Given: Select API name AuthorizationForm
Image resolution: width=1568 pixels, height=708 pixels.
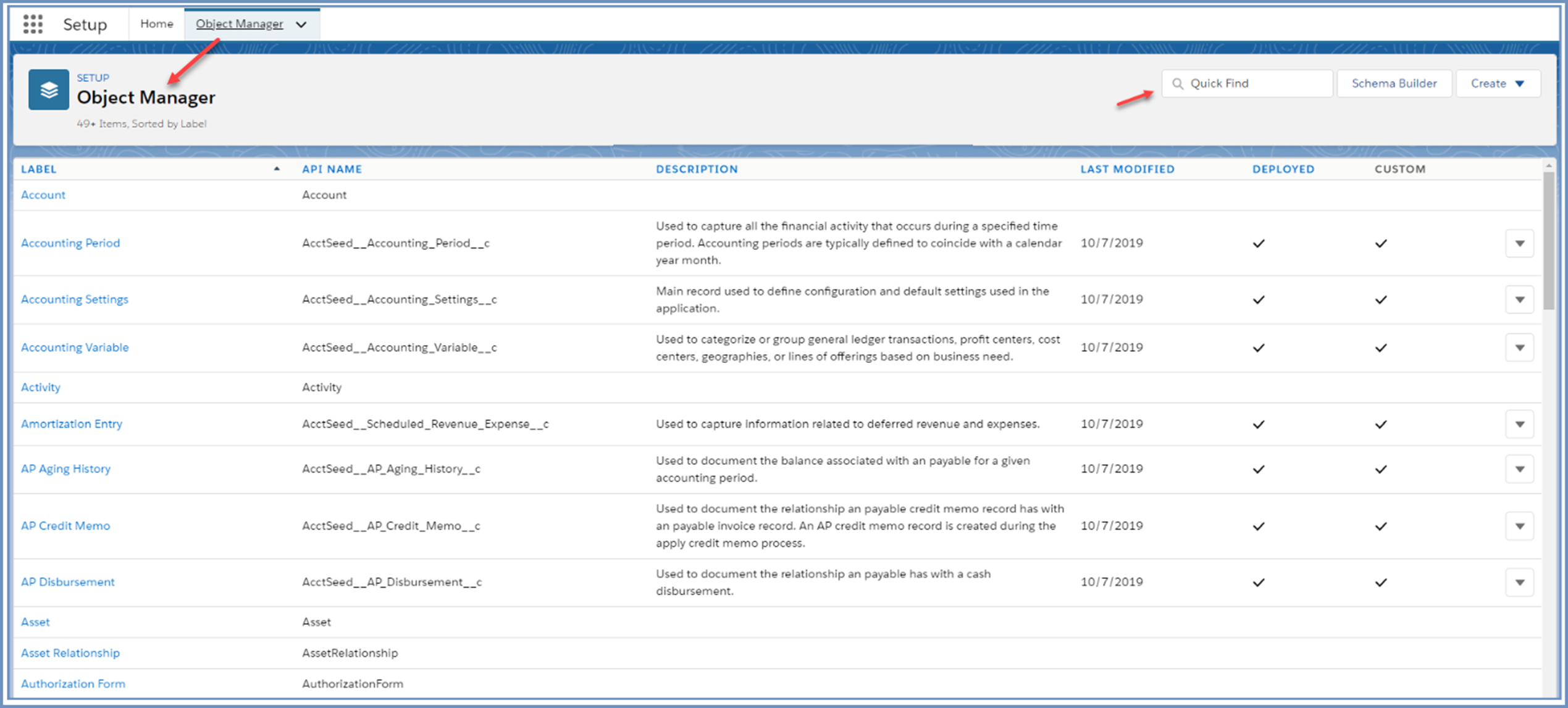Looking at the screenshot, I should [x=353, y=684].
